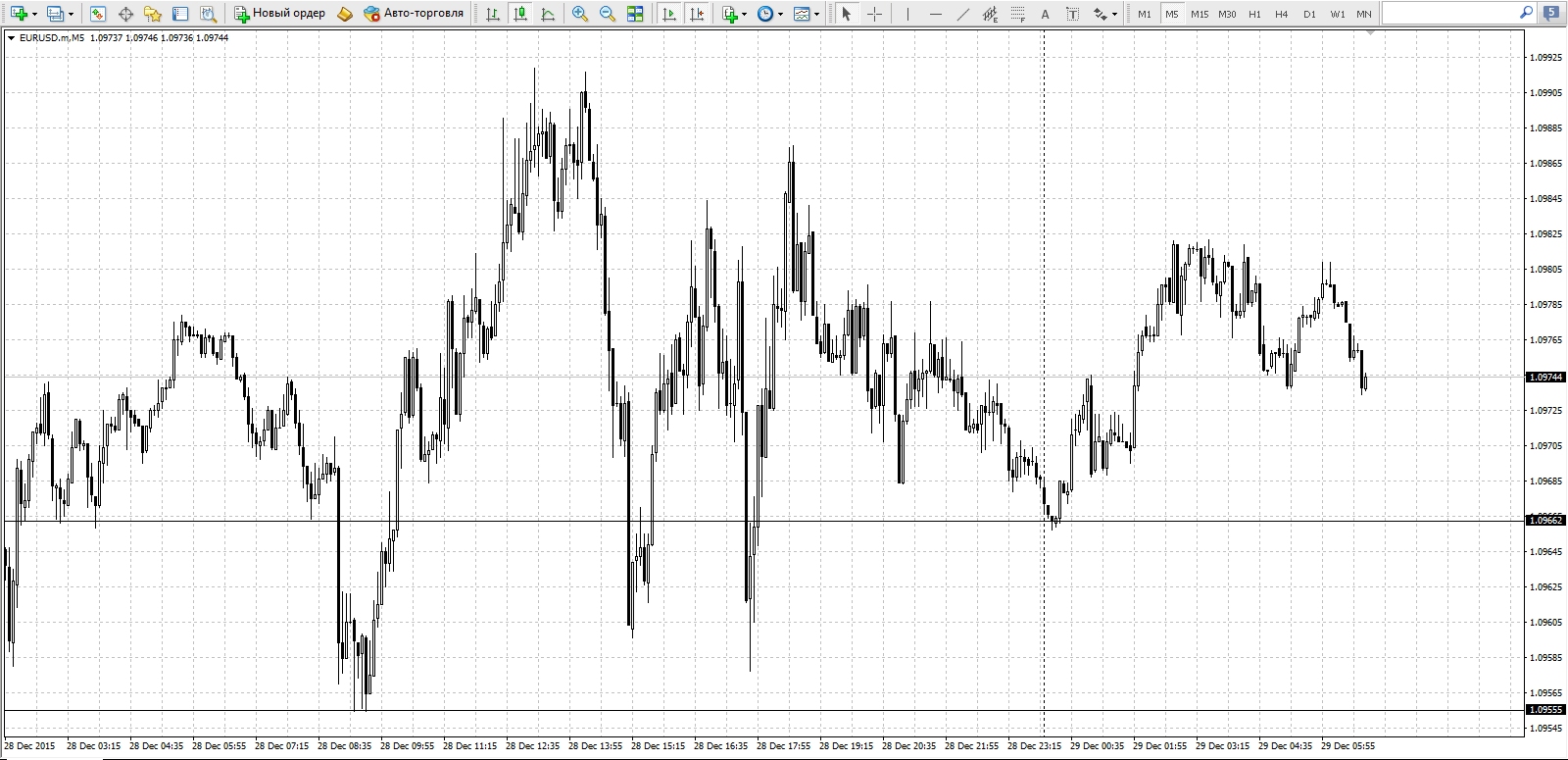Expand the Profiles dropdown arrow

[71, 14]
